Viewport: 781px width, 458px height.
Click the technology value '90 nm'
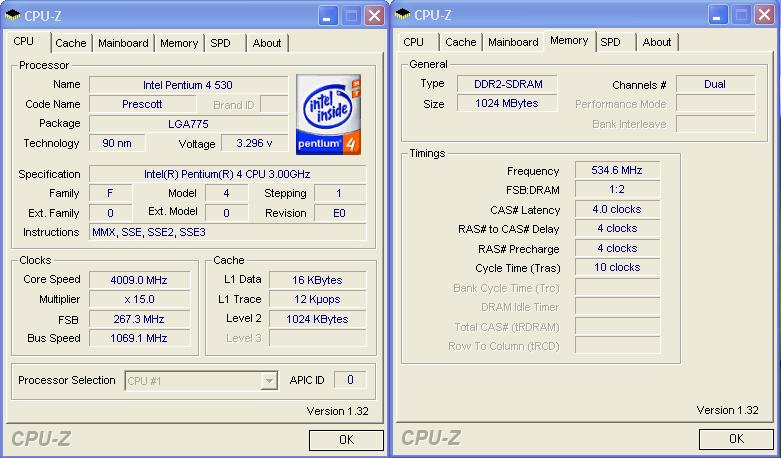tap(117, 144)
